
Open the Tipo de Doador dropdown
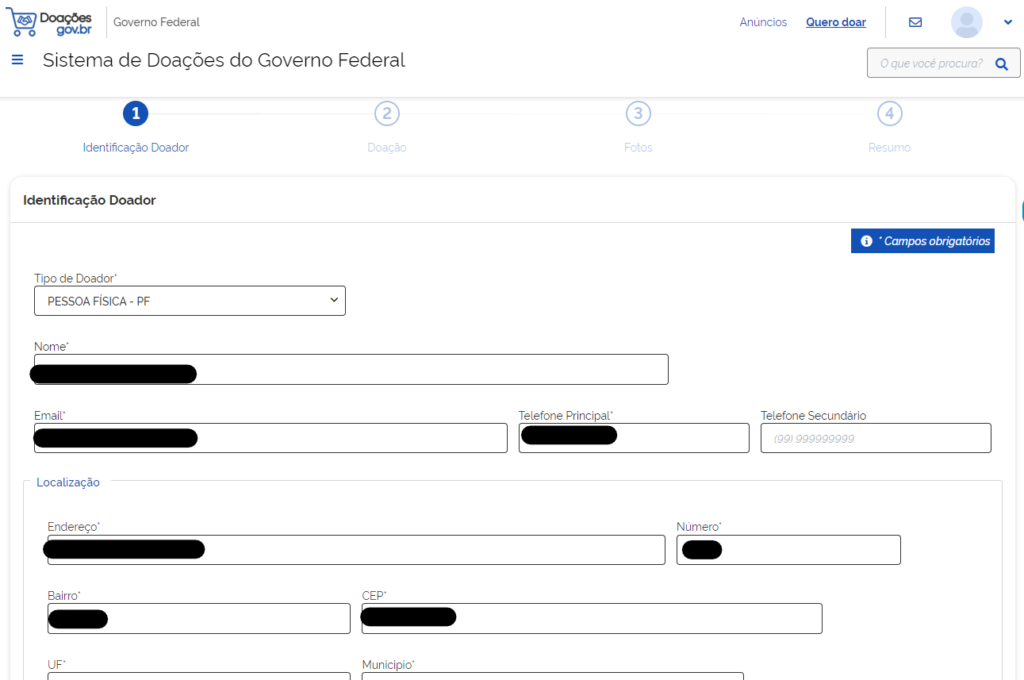click(x=190, y=300)
